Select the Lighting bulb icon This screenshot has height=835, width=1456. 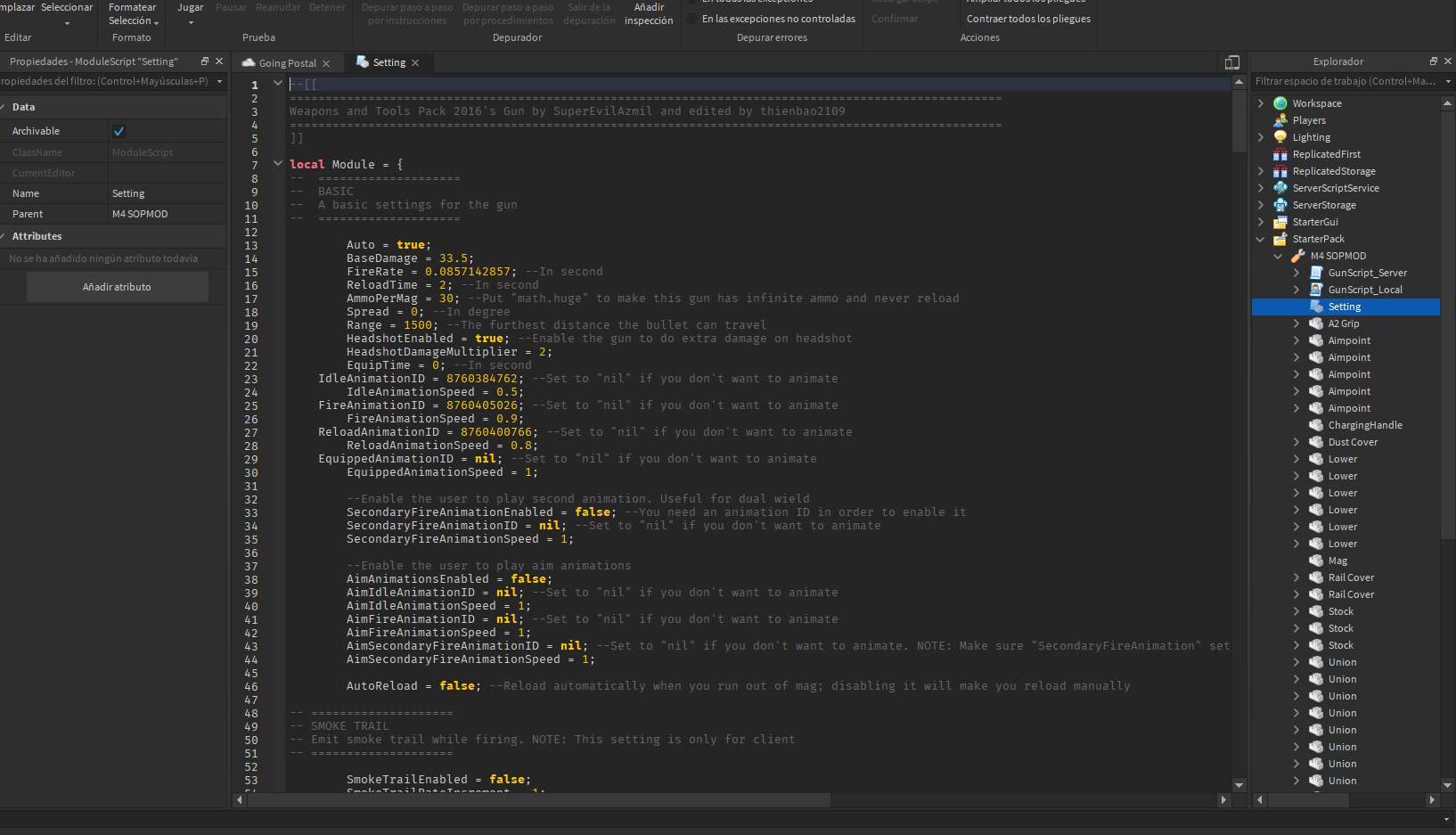click(1280, 137)
